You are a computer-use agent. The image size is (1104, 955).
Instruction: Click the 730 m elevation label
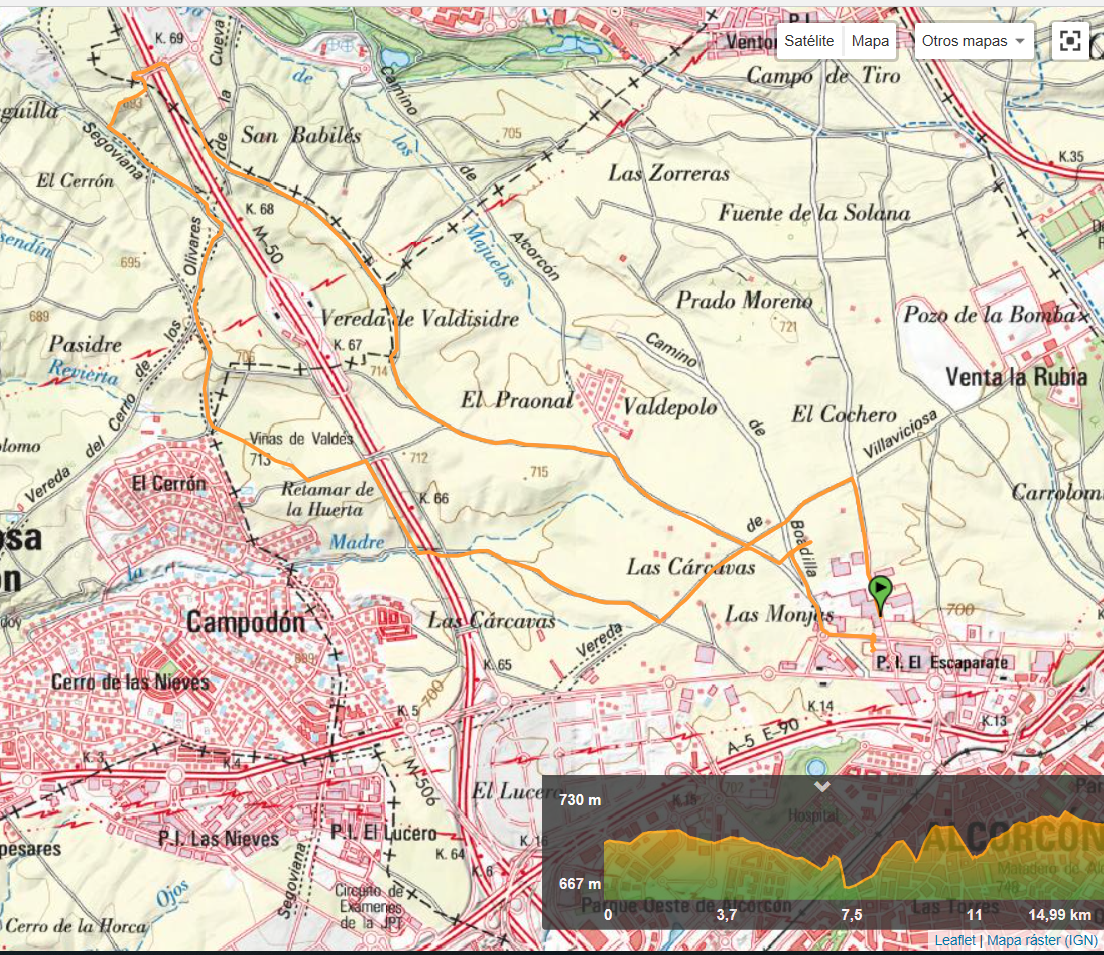click(x=579, y=799)
